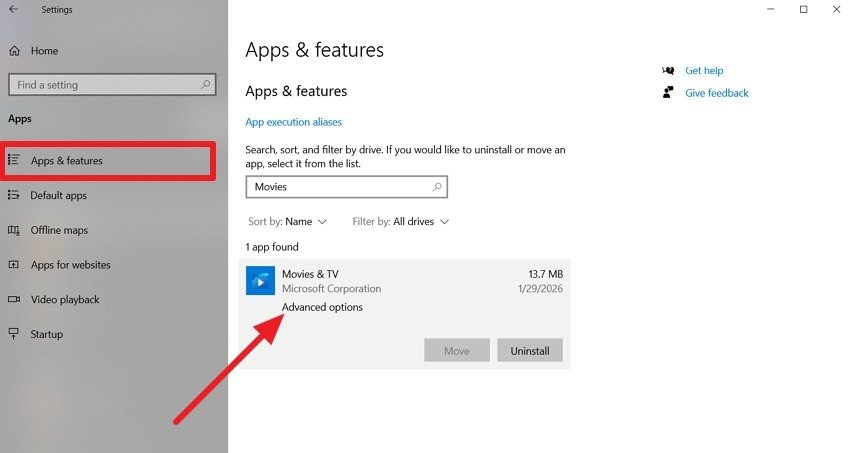Click the Give feedback link
Viewport: 850px width, 453px height.
click(717, 93)
